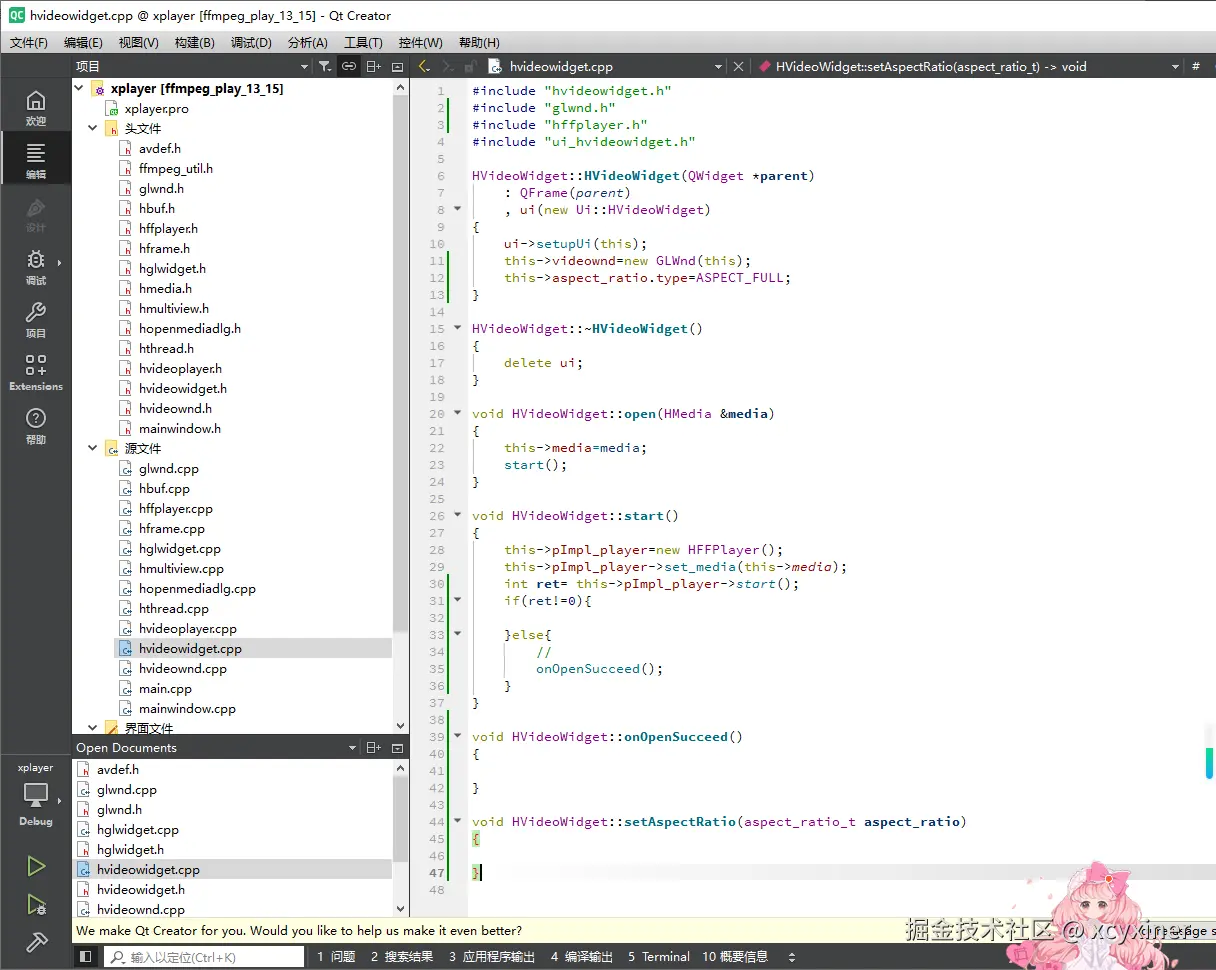1216x970 pixels.
Task: Split the project panel with split icon
Action: click(373, 66)
